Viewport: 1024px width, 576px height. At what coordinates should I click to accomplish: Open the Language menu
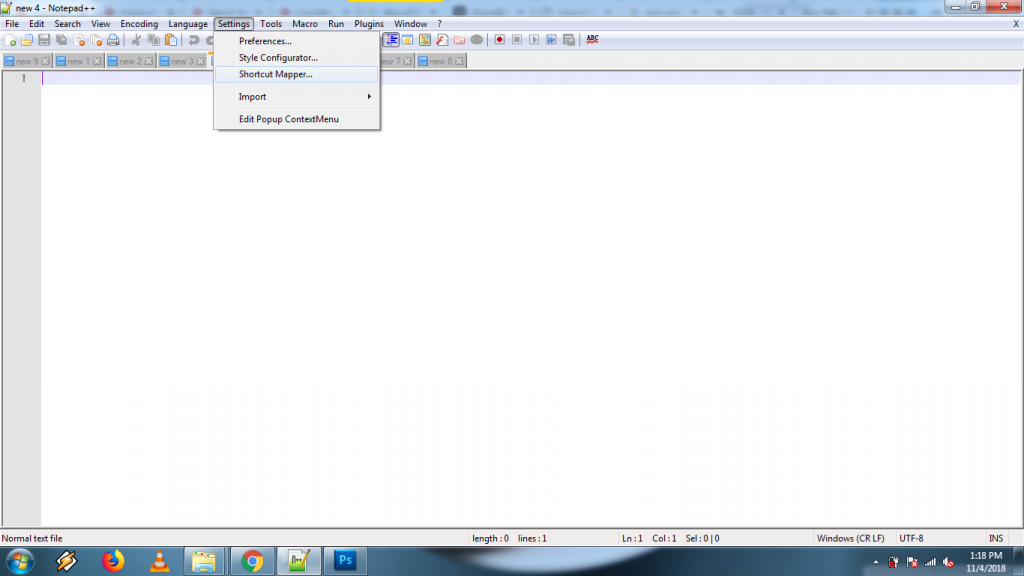click(x=187, y=24)
